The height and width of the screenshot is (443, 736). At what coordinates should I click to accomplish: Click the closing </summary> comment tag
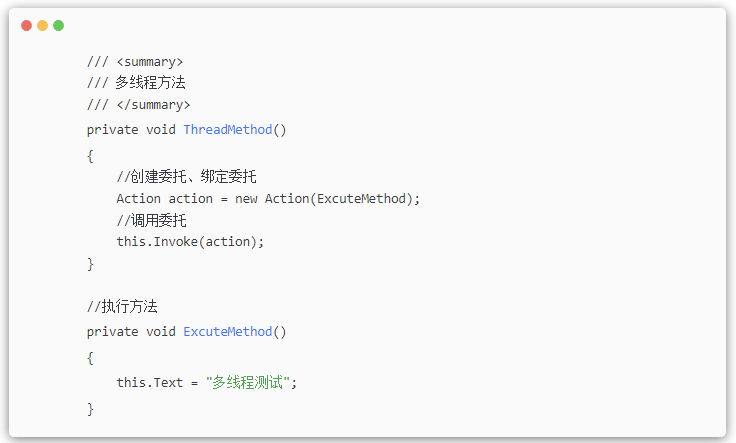pos(153,105)
